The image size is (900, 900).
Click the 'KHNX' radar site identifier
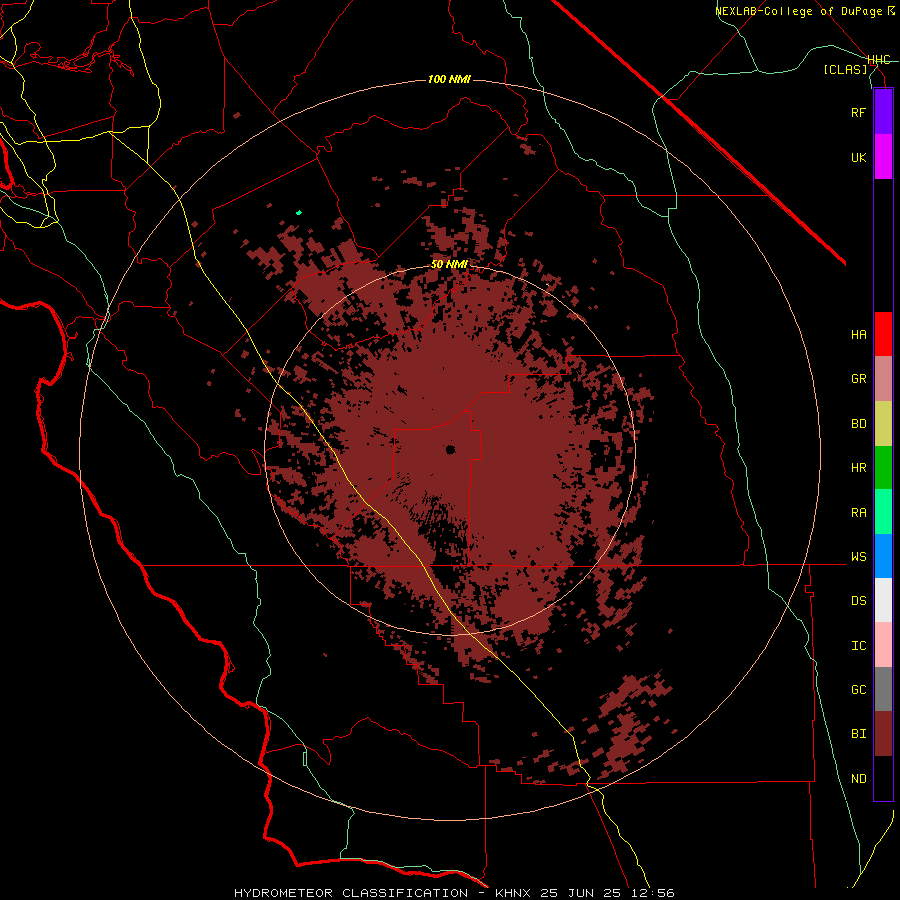[x=514, y=893]
